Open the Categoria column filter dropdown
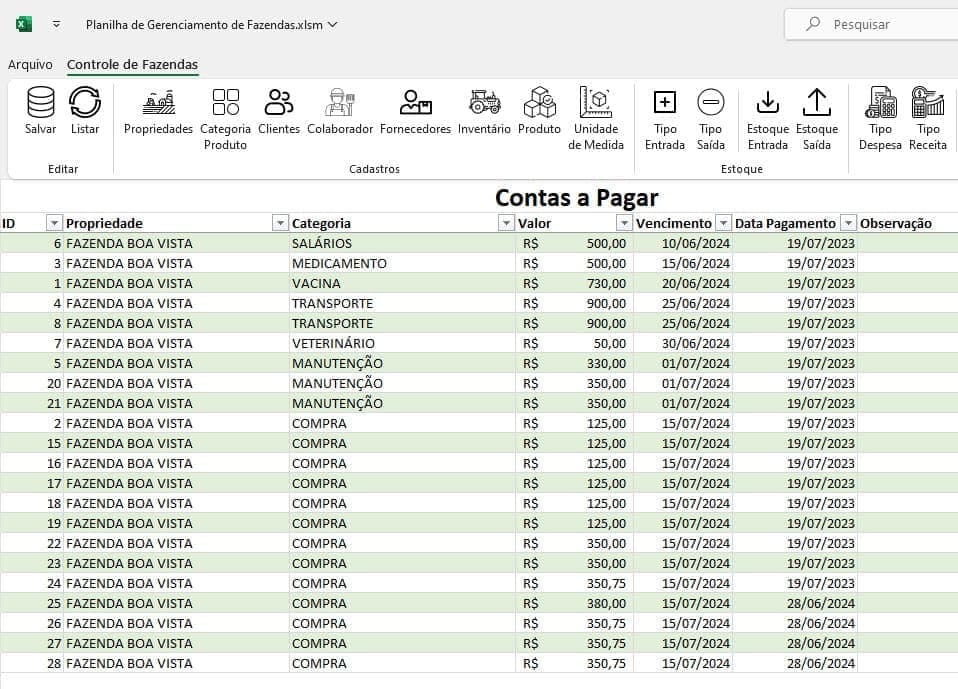This screenshot has width=958, height=689. 506,223
